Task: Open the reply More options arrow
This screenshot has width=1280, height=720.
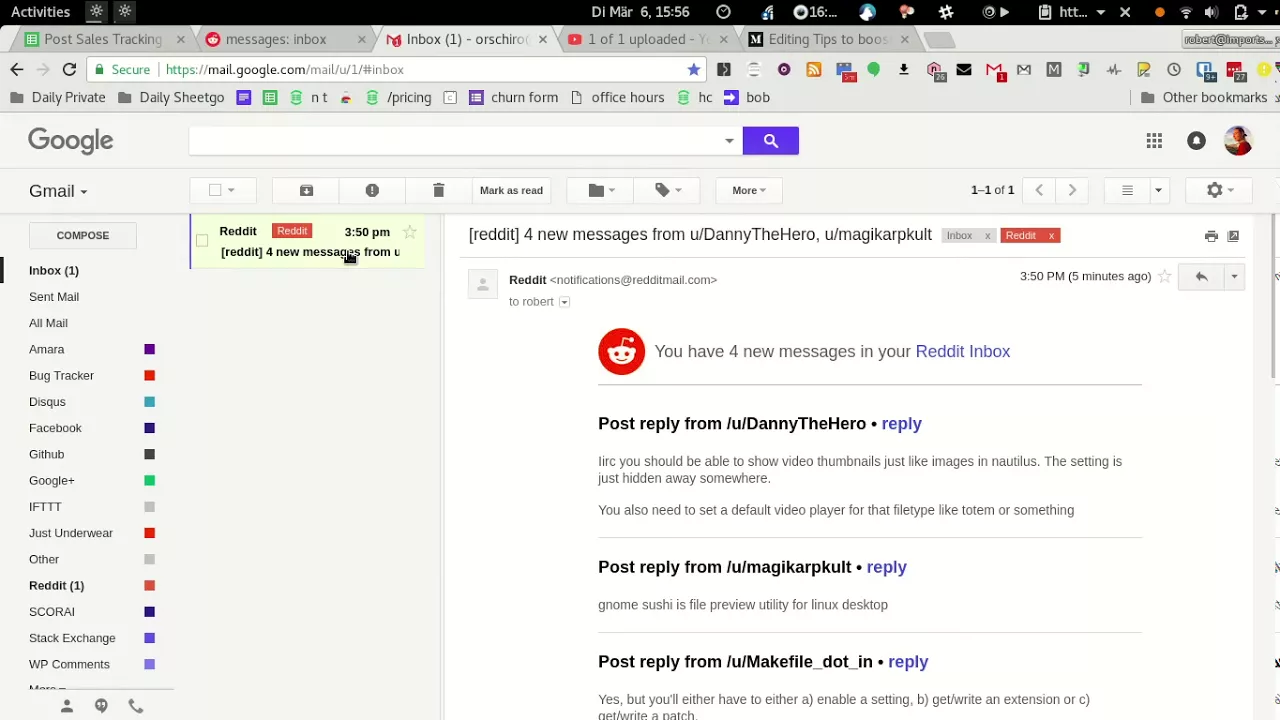Action: click(x=1234, y=276)
